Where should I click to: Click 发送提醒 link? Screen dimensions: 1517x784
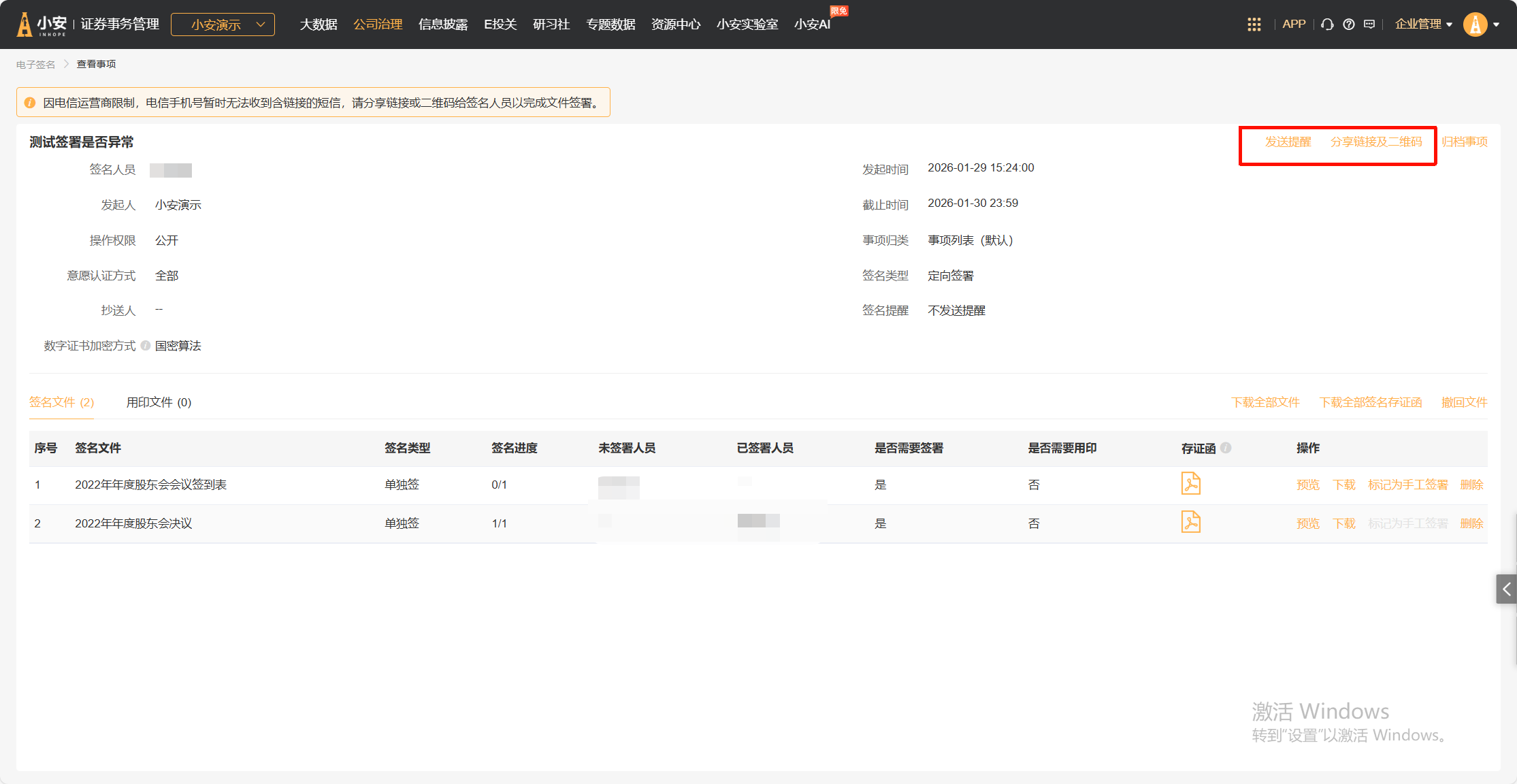(1288, 142)
